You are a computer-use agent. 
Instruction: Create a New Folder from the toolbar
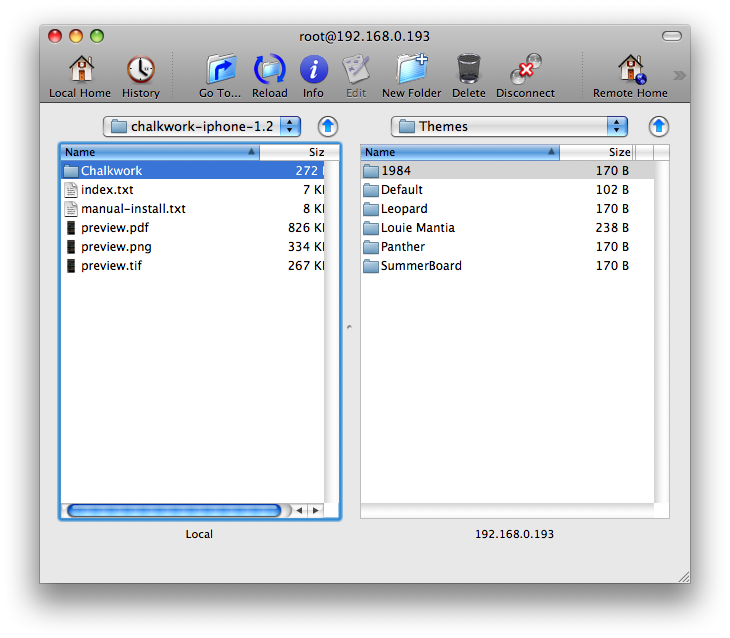click(411, 70)
